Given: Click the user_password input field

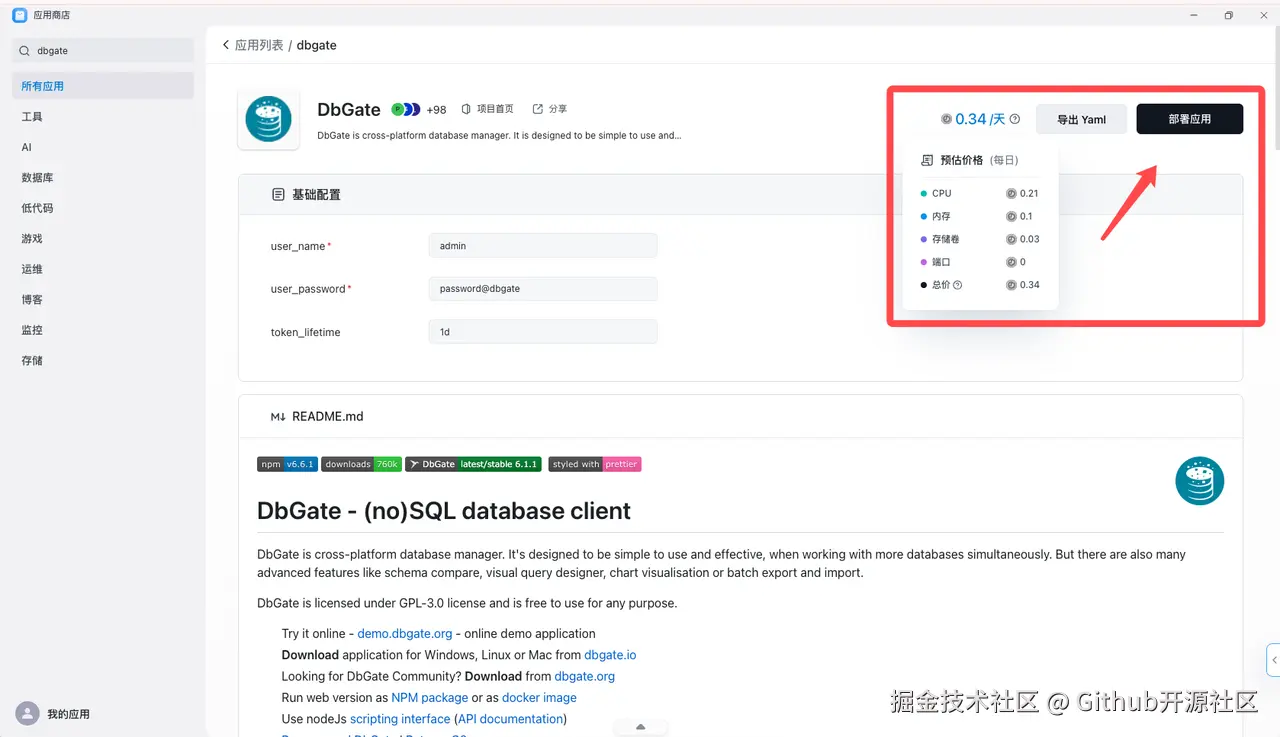Looking at the screenshot, I should pos(543,289).
